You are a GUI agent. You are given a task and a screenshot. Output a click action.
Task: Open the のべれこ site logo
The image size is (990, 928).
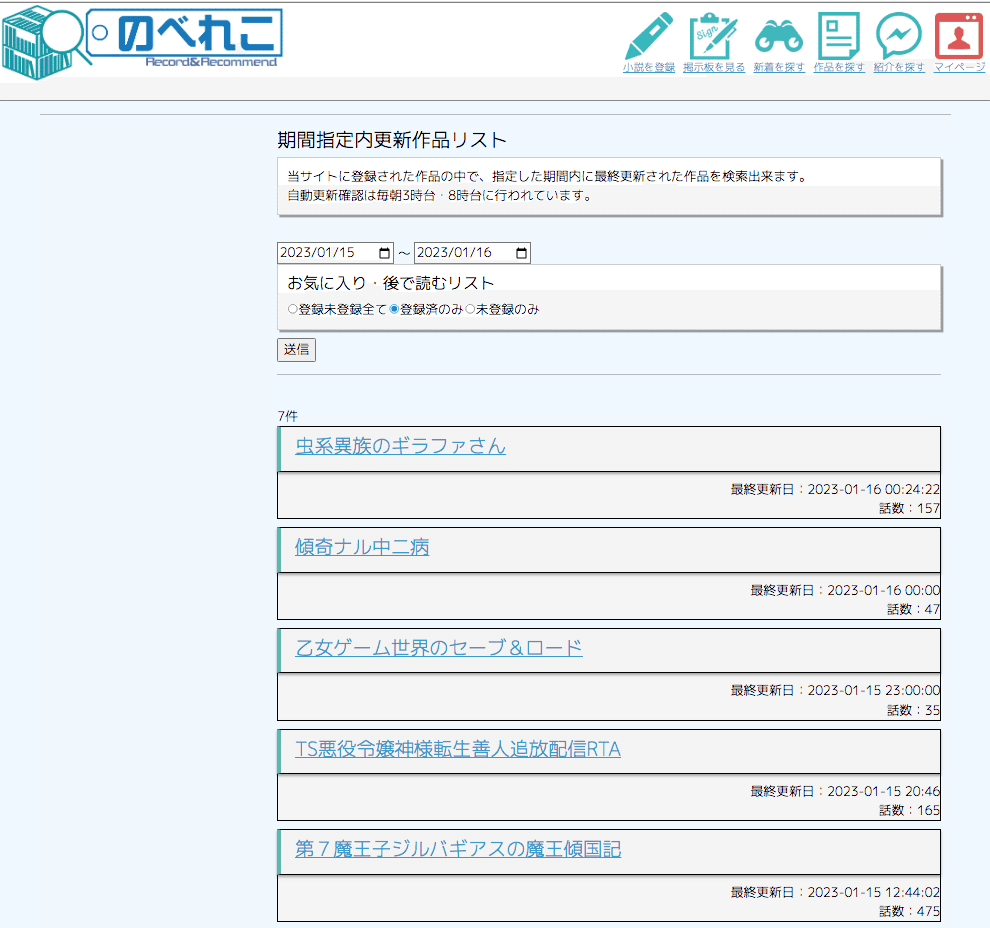click(142, 42)
